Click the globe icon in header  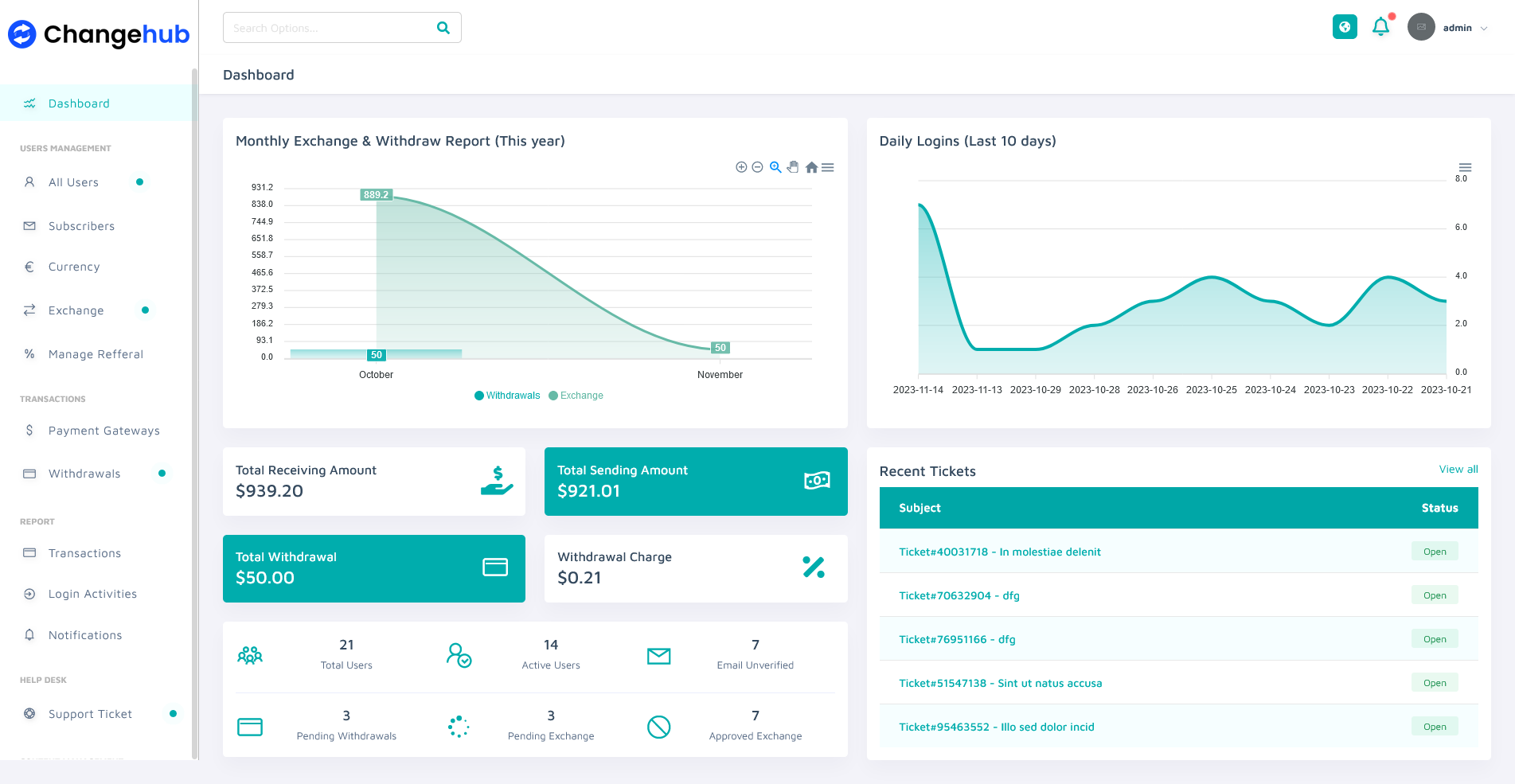tap(1345, 27)
